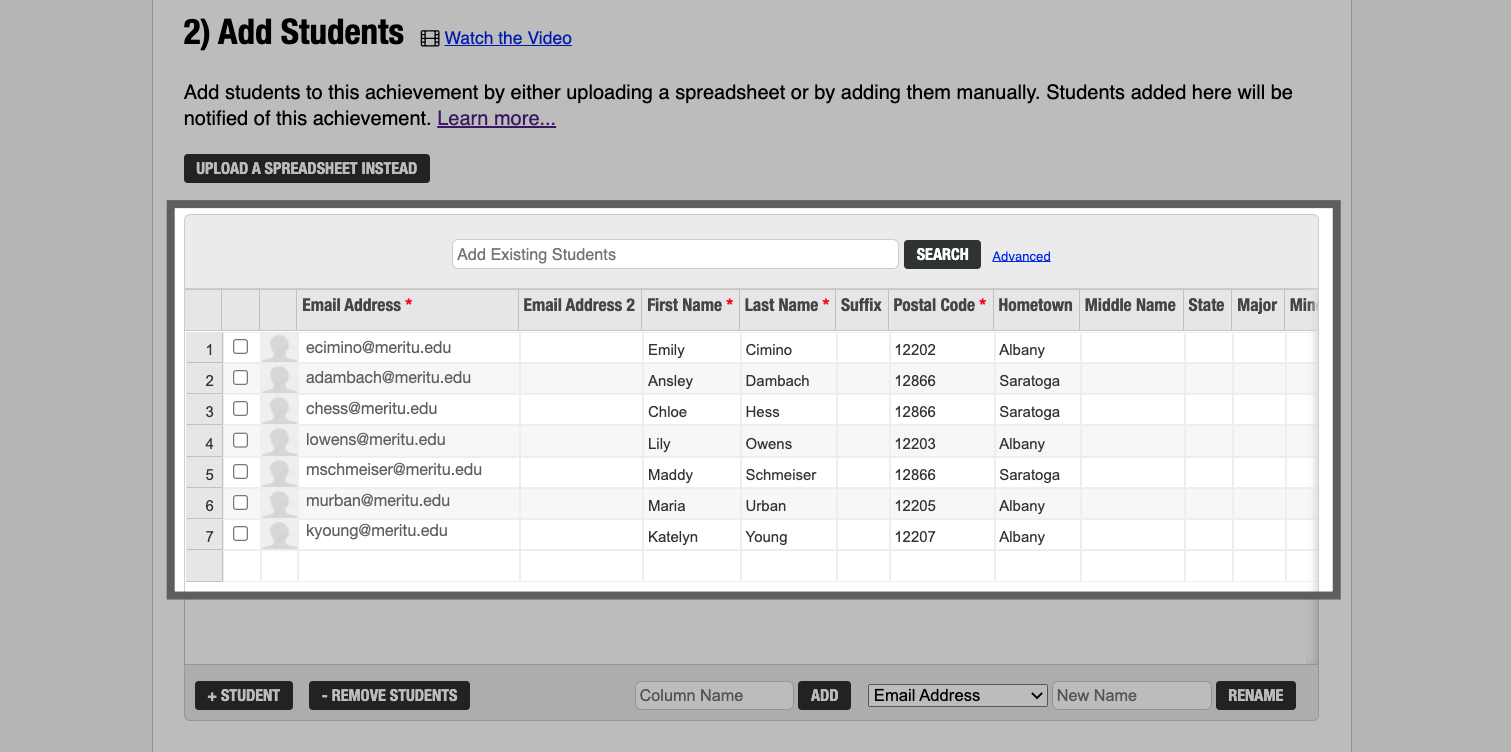Open the Email Address column rename dropdown
The width and height of the screenshot is (1511, 752).
pyautogui.click(x=956, y=695)
